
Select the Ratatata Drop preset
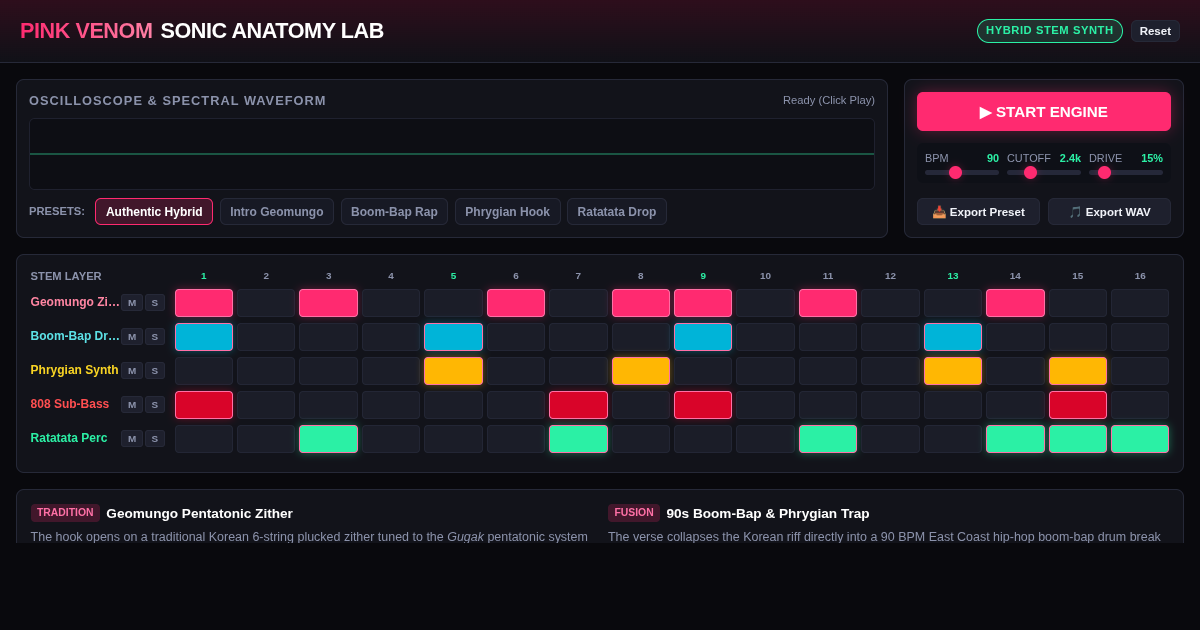[617, 212]
